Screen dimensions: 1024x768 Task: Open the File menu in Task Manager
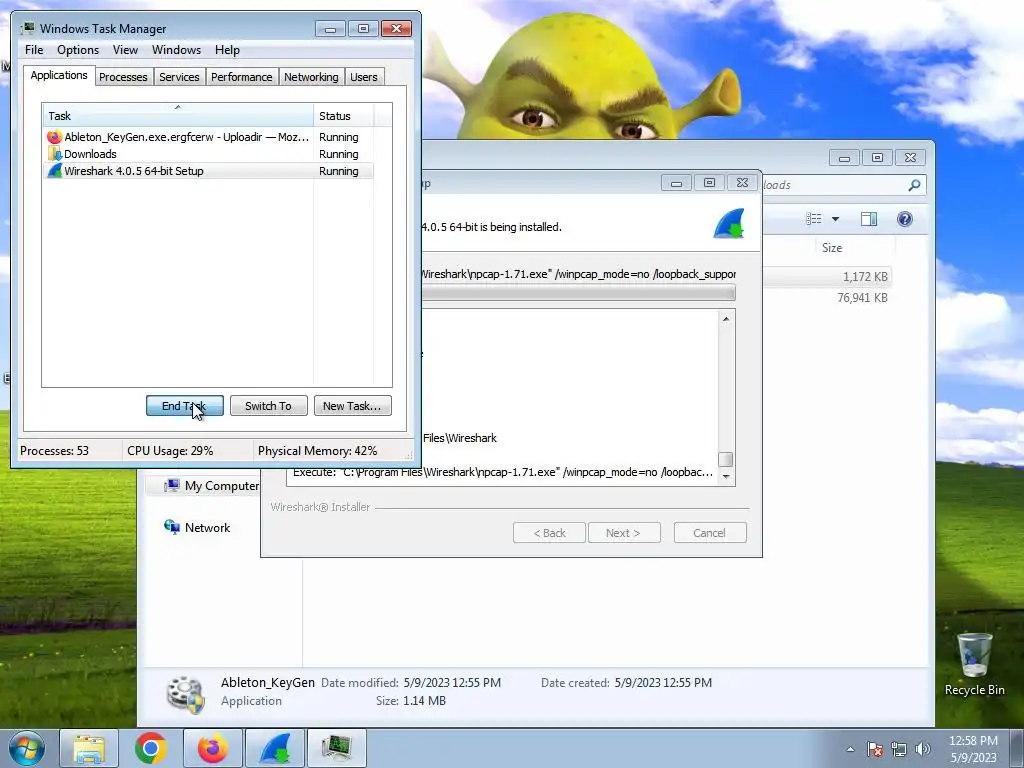pyautogui.click(x=34, y=50)
